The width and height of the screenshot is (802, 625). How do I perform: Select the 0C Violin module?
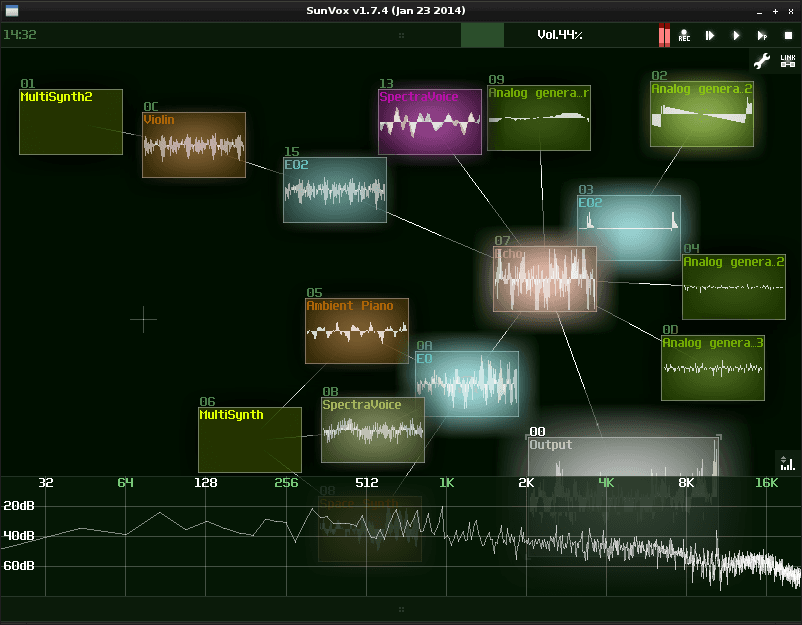coord(194,145)
